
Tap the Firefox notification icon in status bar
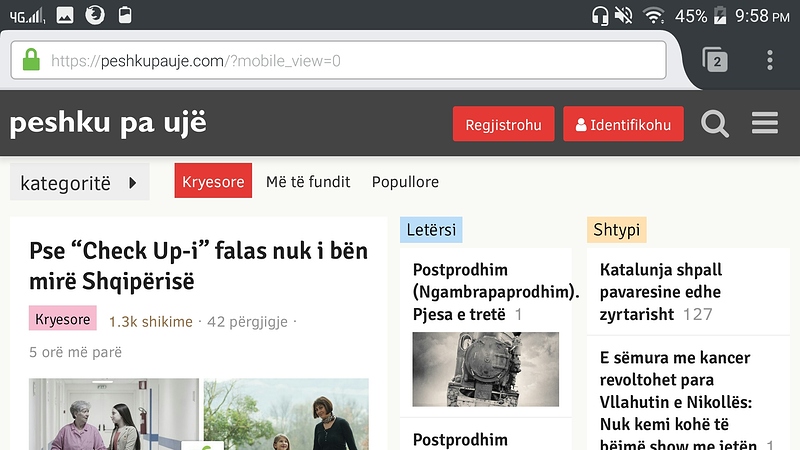click(x=95, y=15)
